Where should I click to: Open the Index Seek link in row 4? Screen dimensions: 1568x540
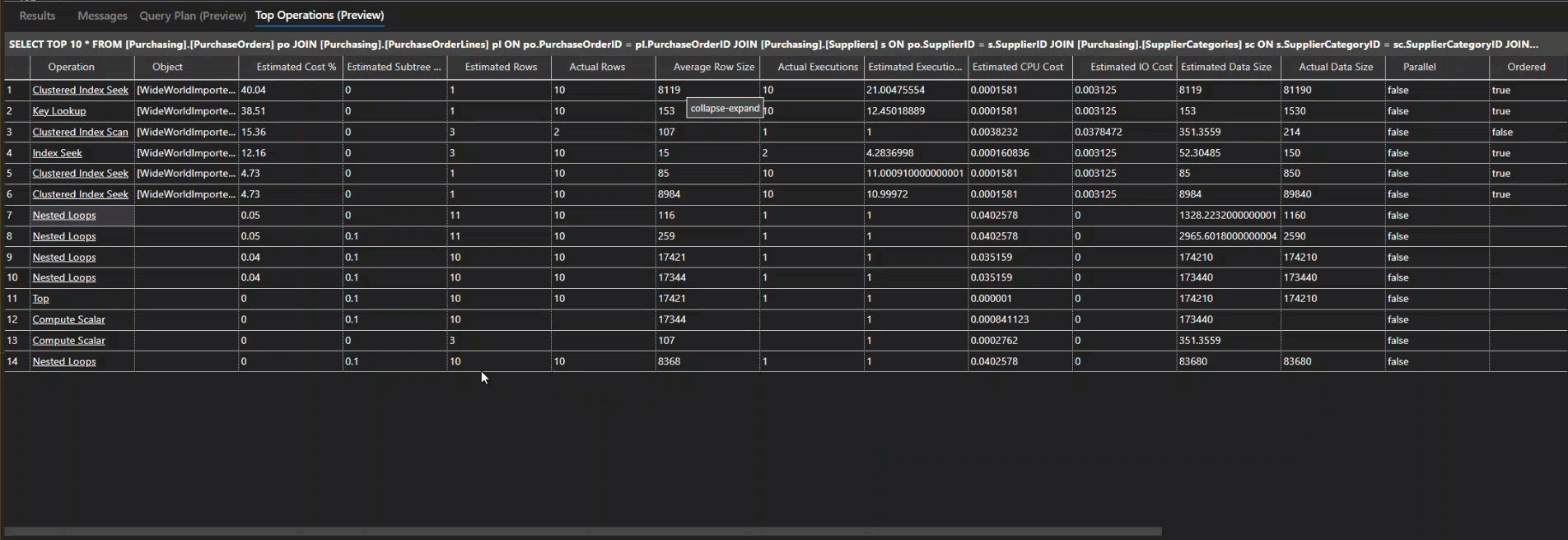[58, 153]
